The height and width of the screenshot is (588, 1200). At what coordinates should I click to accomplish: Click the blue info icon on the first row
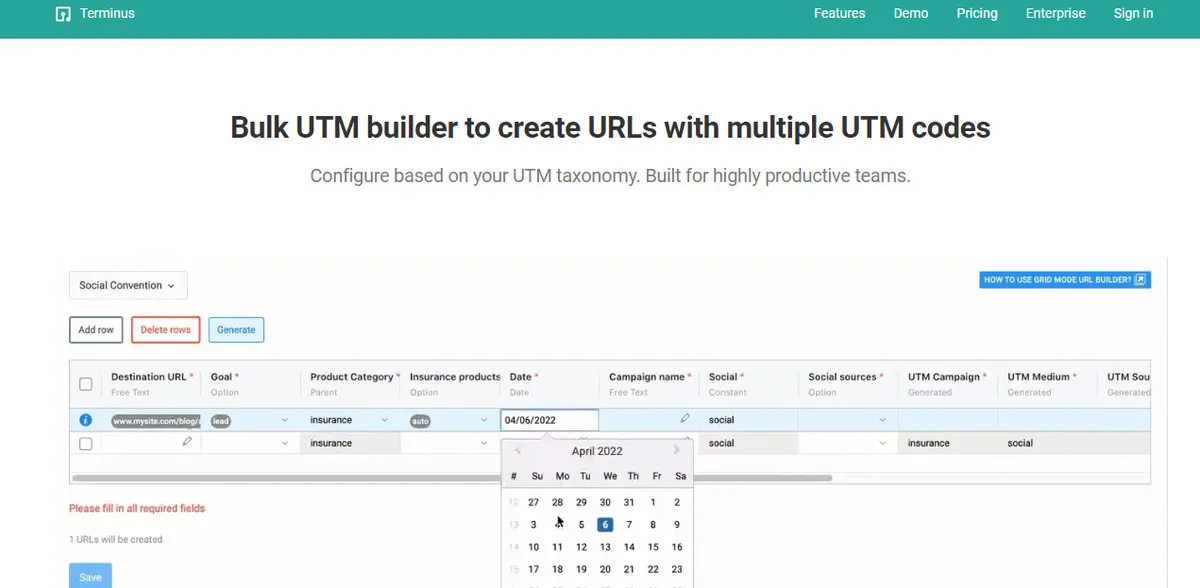(85, 419)
